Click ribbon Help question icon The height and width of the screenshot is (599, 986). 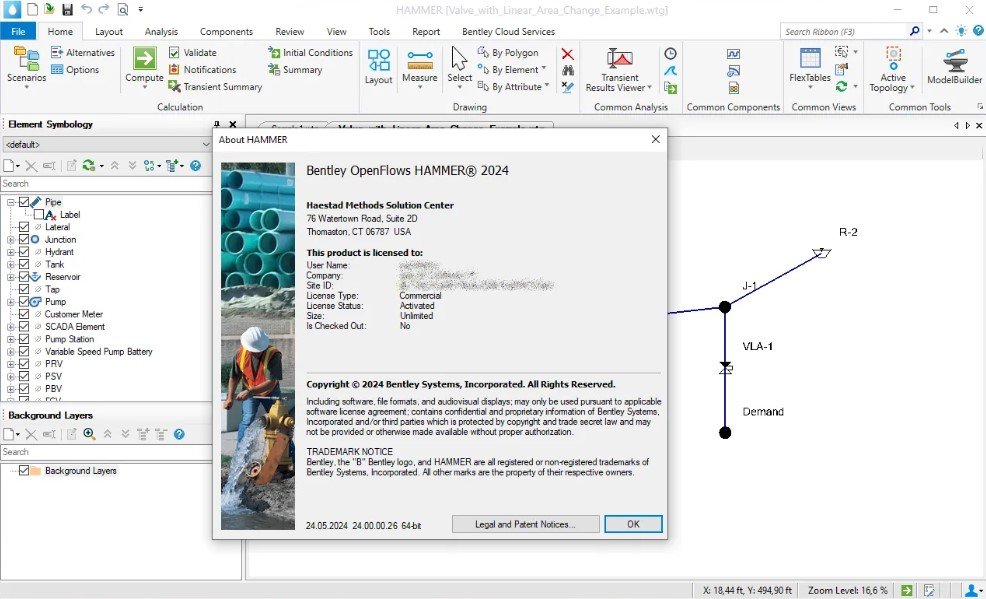[978, 31]
